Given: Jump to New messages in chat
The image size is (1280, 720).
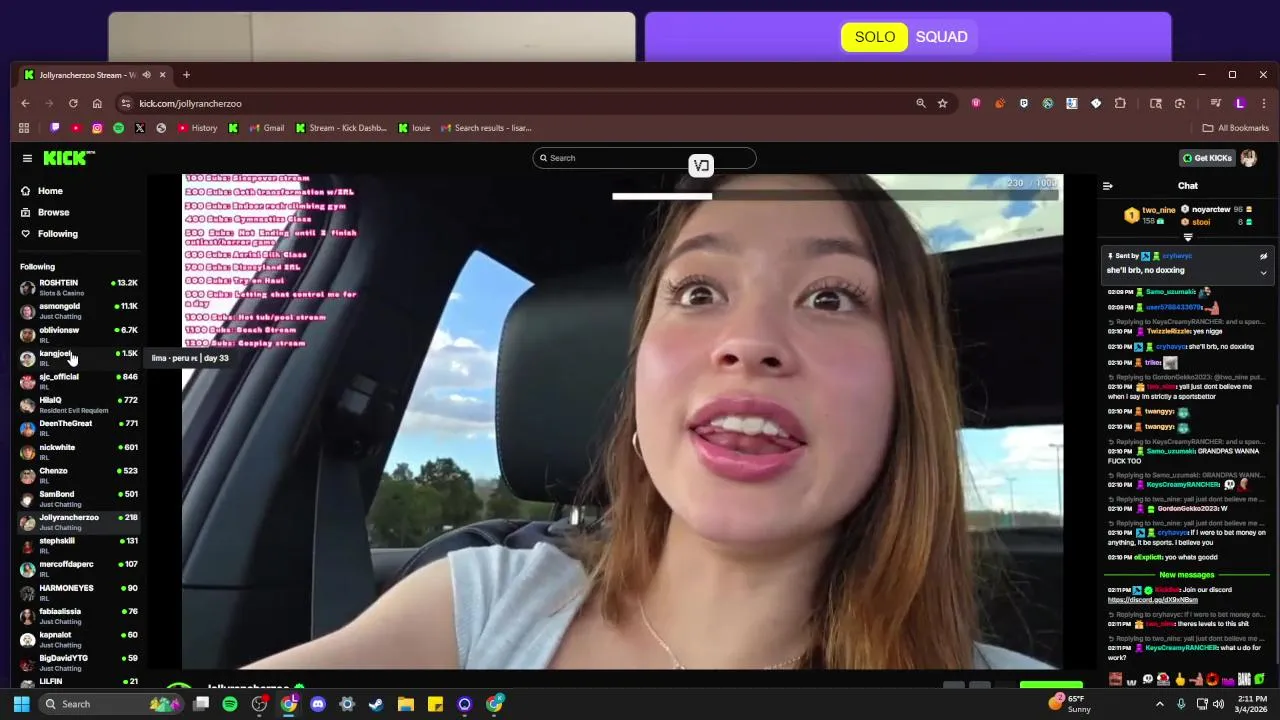Looking at the screenshot, I should click(x=1186, y=575).
